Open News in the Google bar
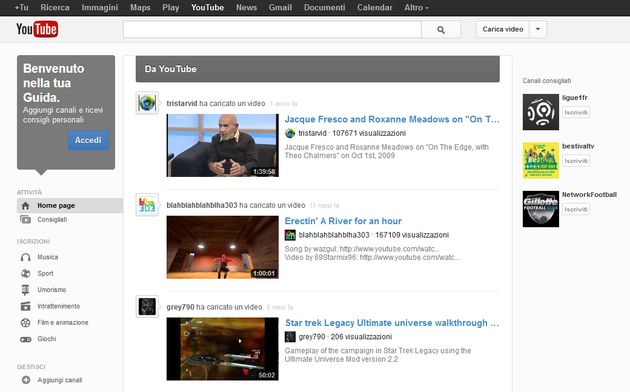 tap(246, 8)
